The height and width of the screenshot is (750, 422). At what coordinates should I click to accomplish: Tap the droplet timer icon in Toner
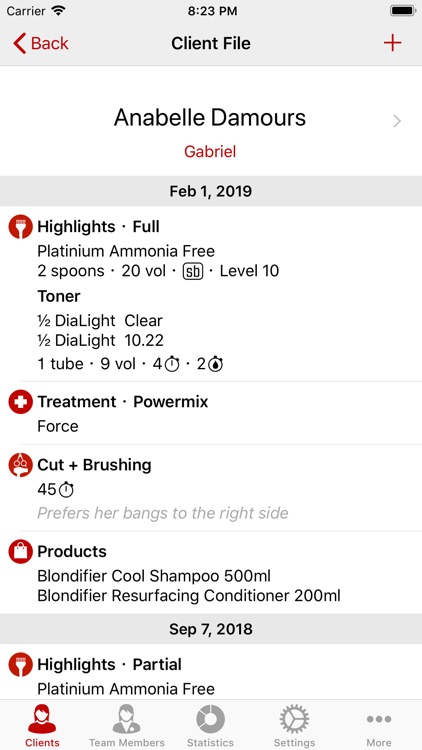tap(216, 364)
